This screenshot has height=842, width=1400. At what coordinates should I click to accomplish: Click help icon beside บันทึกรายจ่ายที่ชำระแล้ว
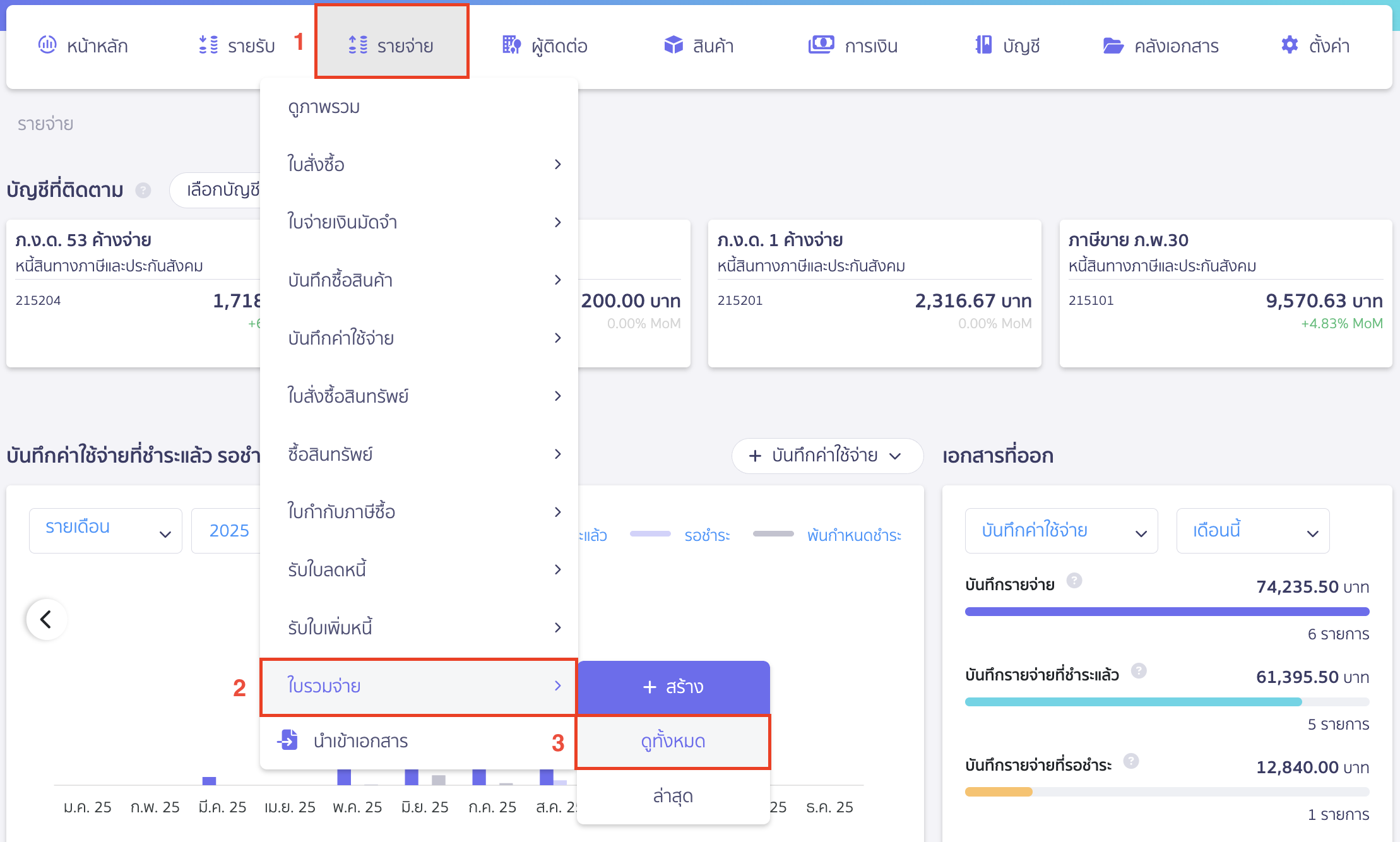coord(1139,670)
